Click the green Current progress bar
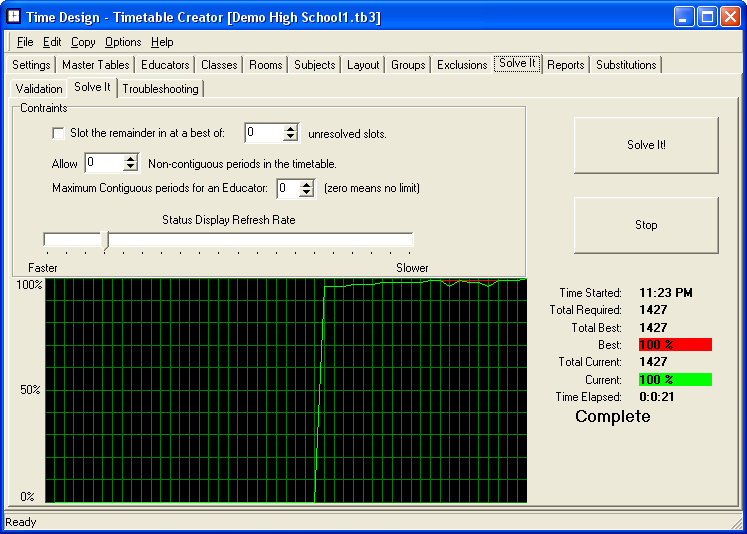 tap(674, 380)
